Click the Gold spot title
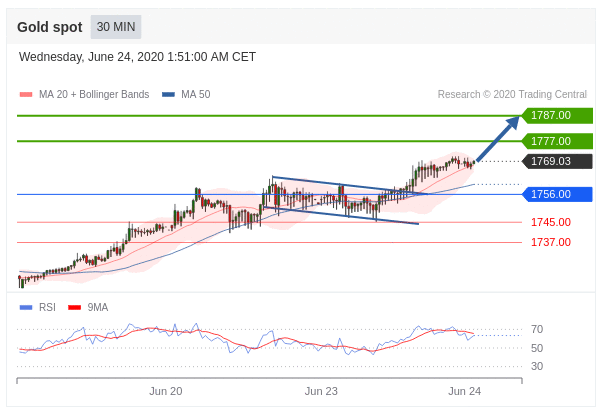Screen dimensions: 605x414 49,27
